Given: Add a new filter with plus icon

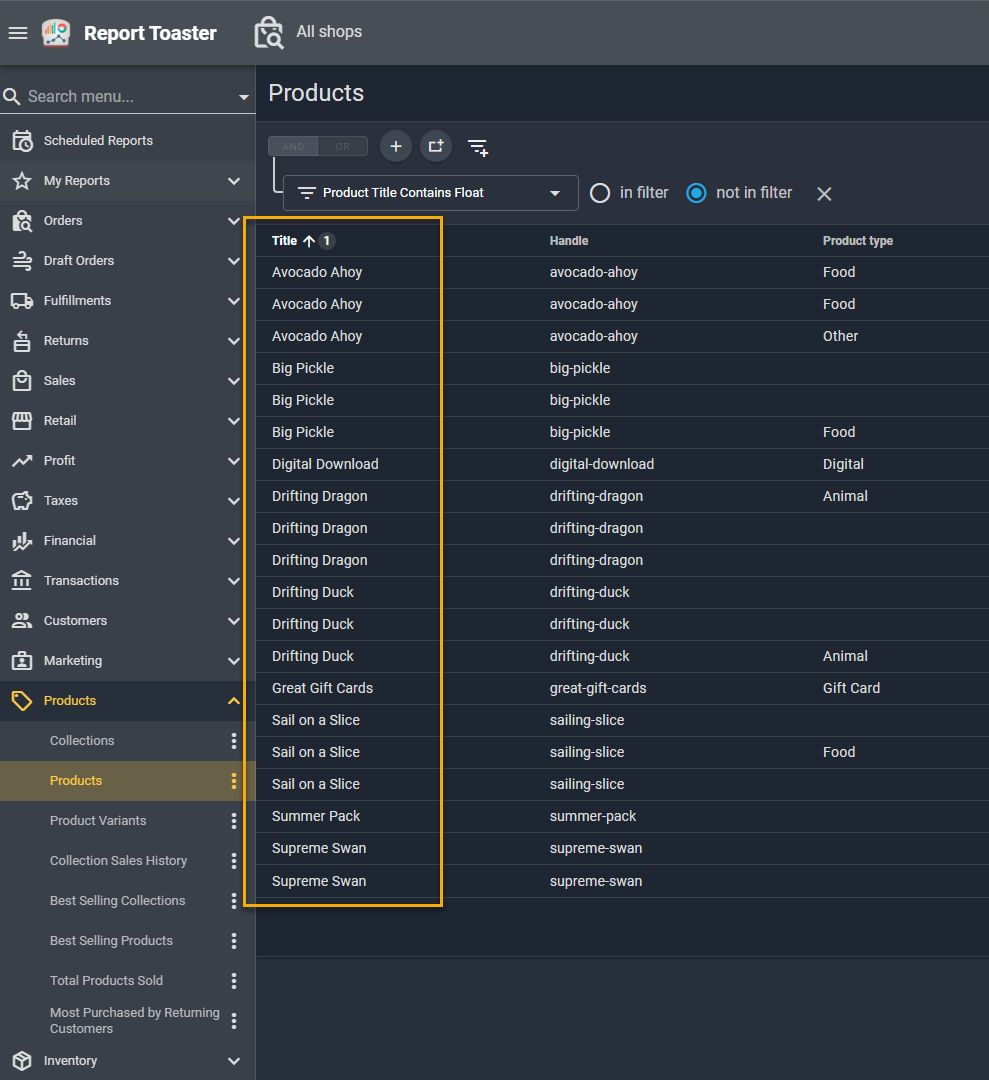Looking at the screenshot, I should [x=396, y=147].
